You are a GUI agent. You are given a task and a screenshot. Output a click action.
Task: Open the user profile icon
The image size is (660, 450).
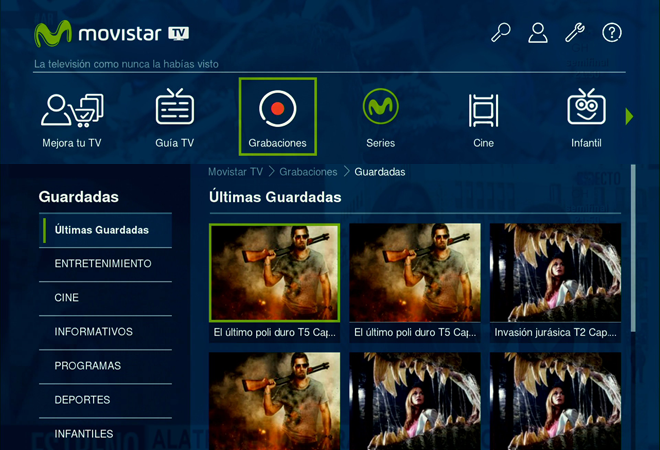538,33
